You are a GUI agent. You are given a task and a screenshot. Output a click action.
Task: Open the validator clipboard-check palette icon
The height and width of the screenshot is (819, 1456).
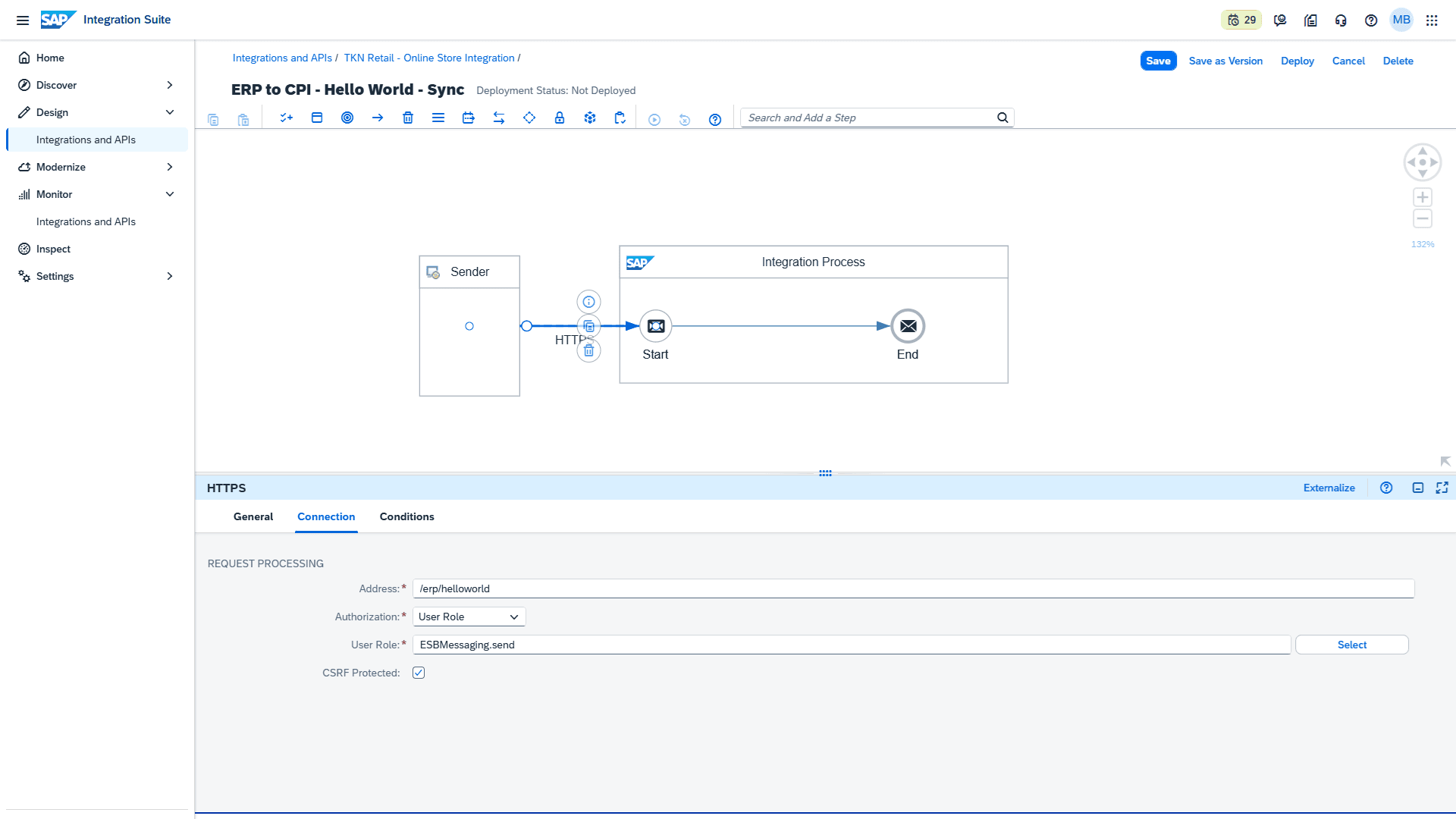(620, 118)
